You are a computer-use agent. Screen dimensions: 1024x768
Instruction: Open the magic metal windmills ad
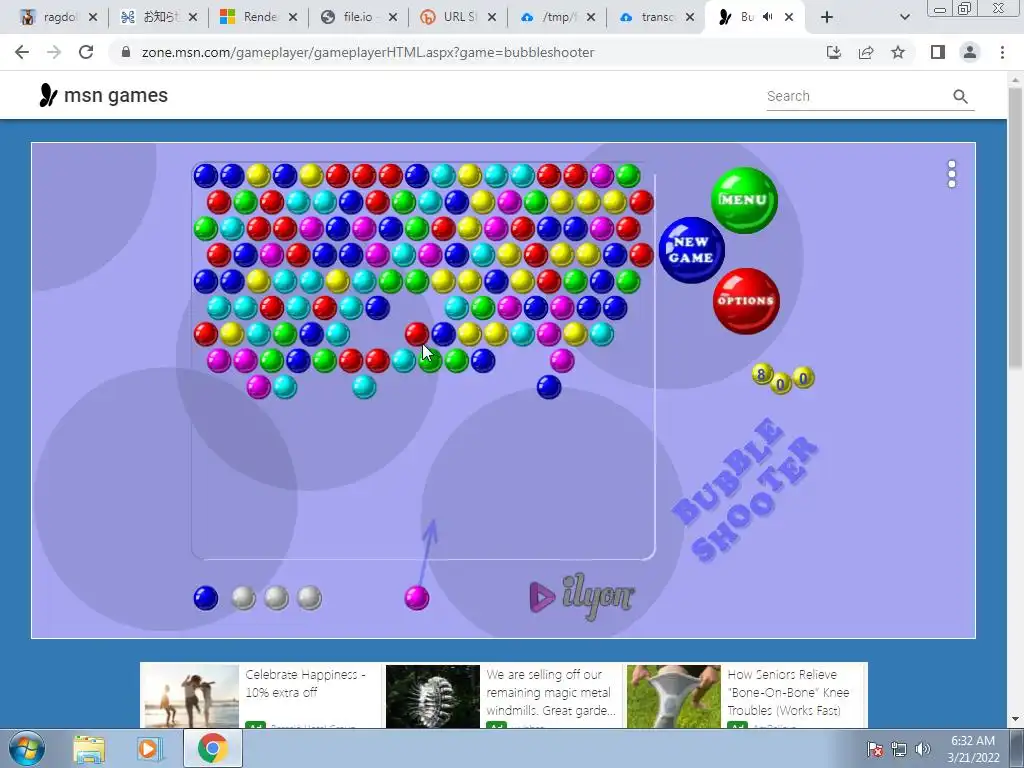[x=502, y=695]
